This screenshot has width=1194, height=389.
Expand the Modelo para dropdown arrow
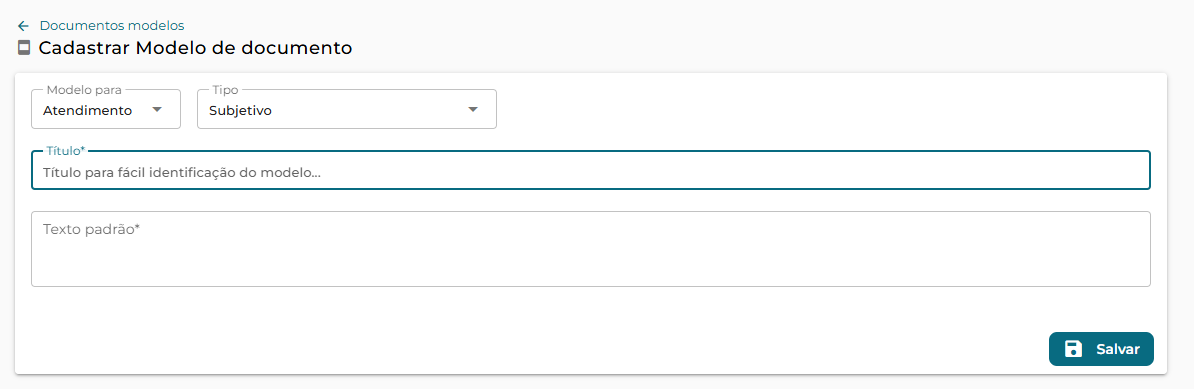[x=157, y=110]
